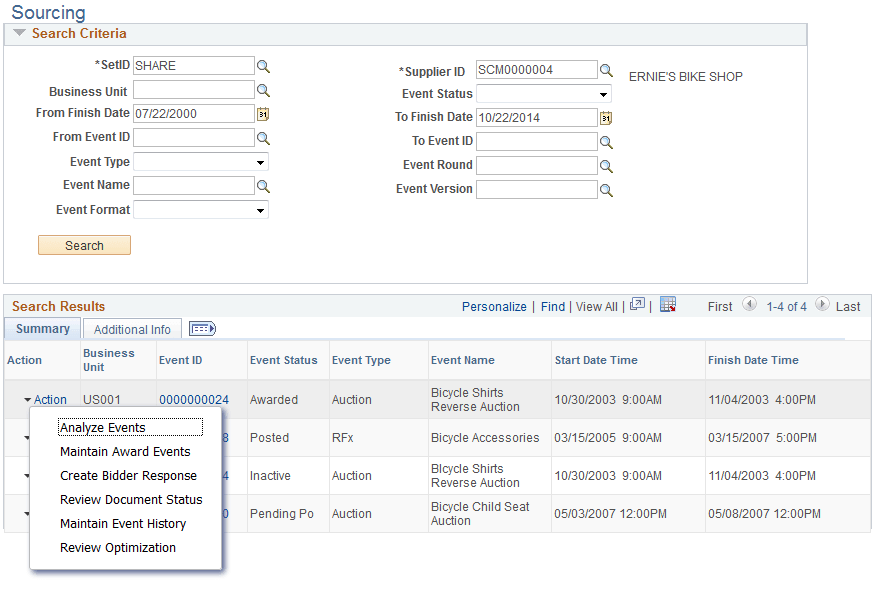
Task: Open the Event Name lookup magnifier
Action: click(x=263, y=185)
